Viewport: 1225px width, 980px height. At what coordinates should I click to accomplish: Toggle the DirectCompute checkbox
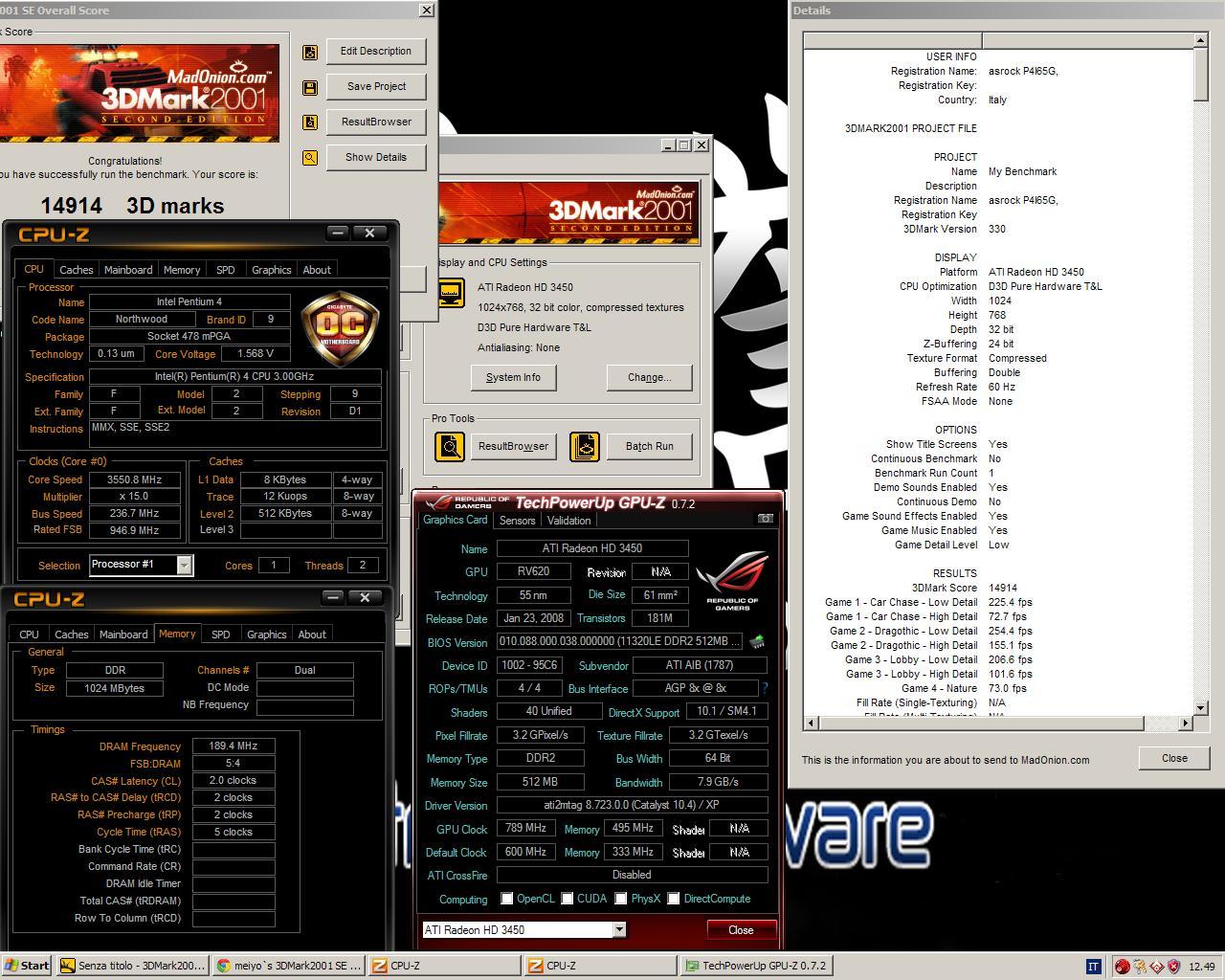pos(674,899)
